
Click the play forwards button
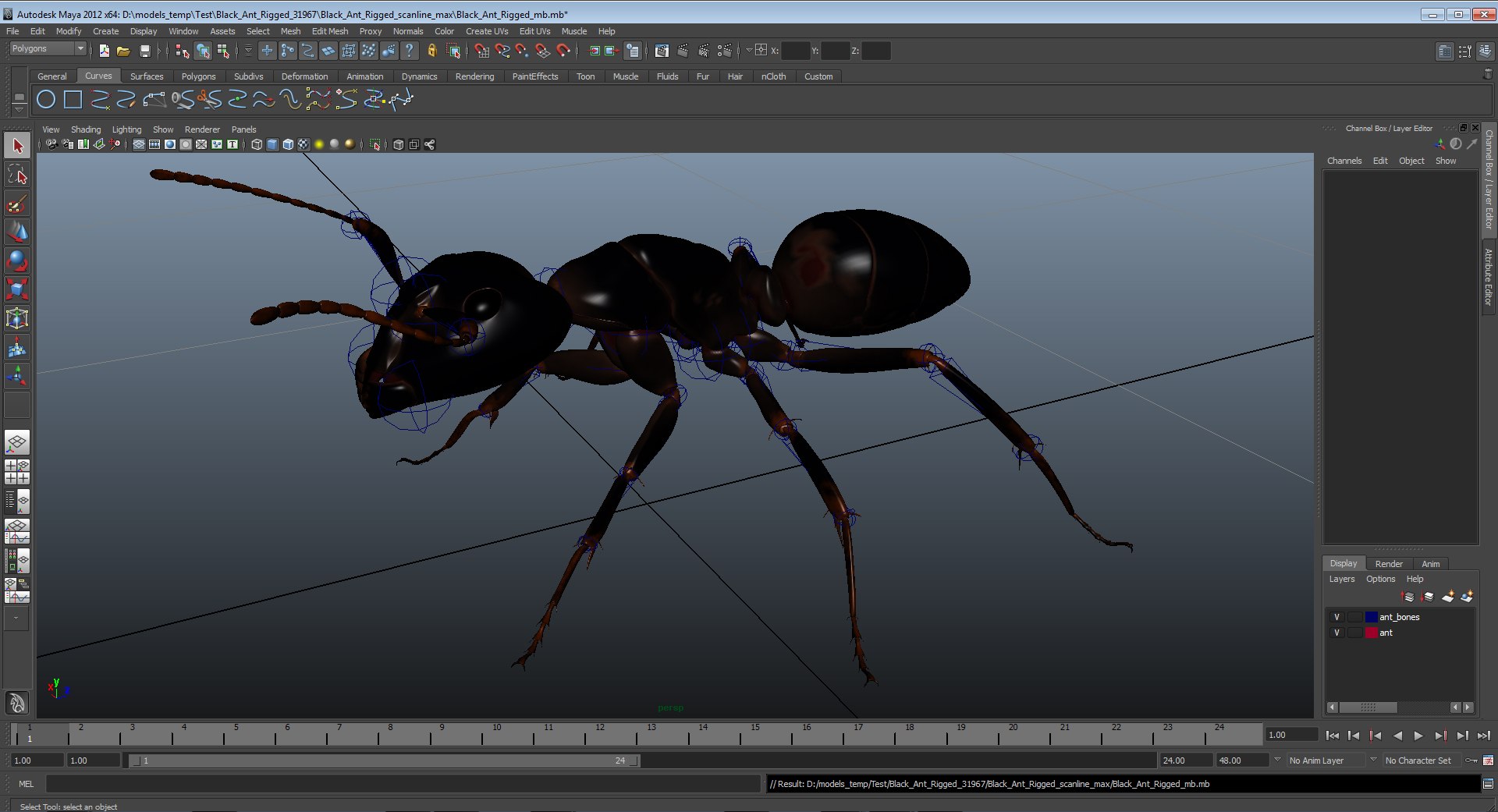pos(1418,736)
